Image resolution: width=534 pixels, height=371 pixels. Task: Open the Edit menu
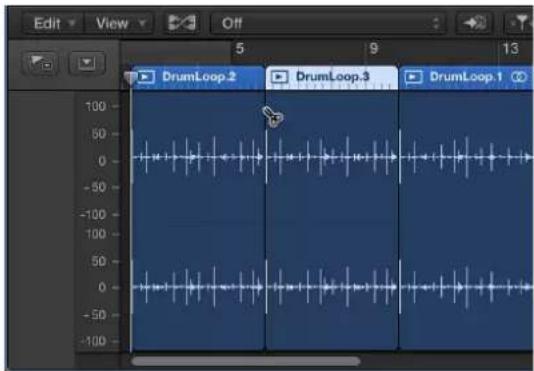[53, 23]
